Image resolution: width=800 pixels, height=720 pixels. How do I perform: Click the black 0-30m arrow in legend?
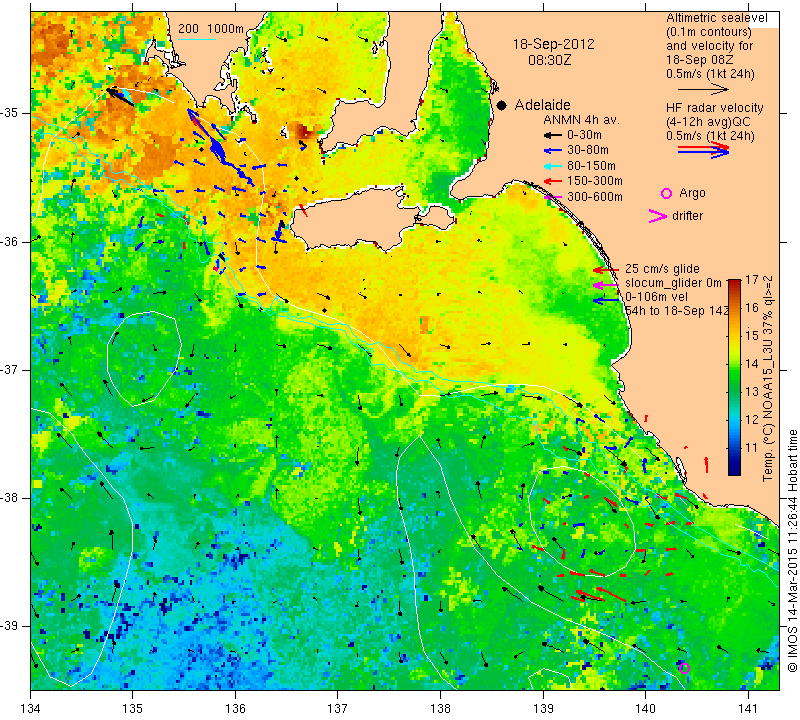[552, 135]
